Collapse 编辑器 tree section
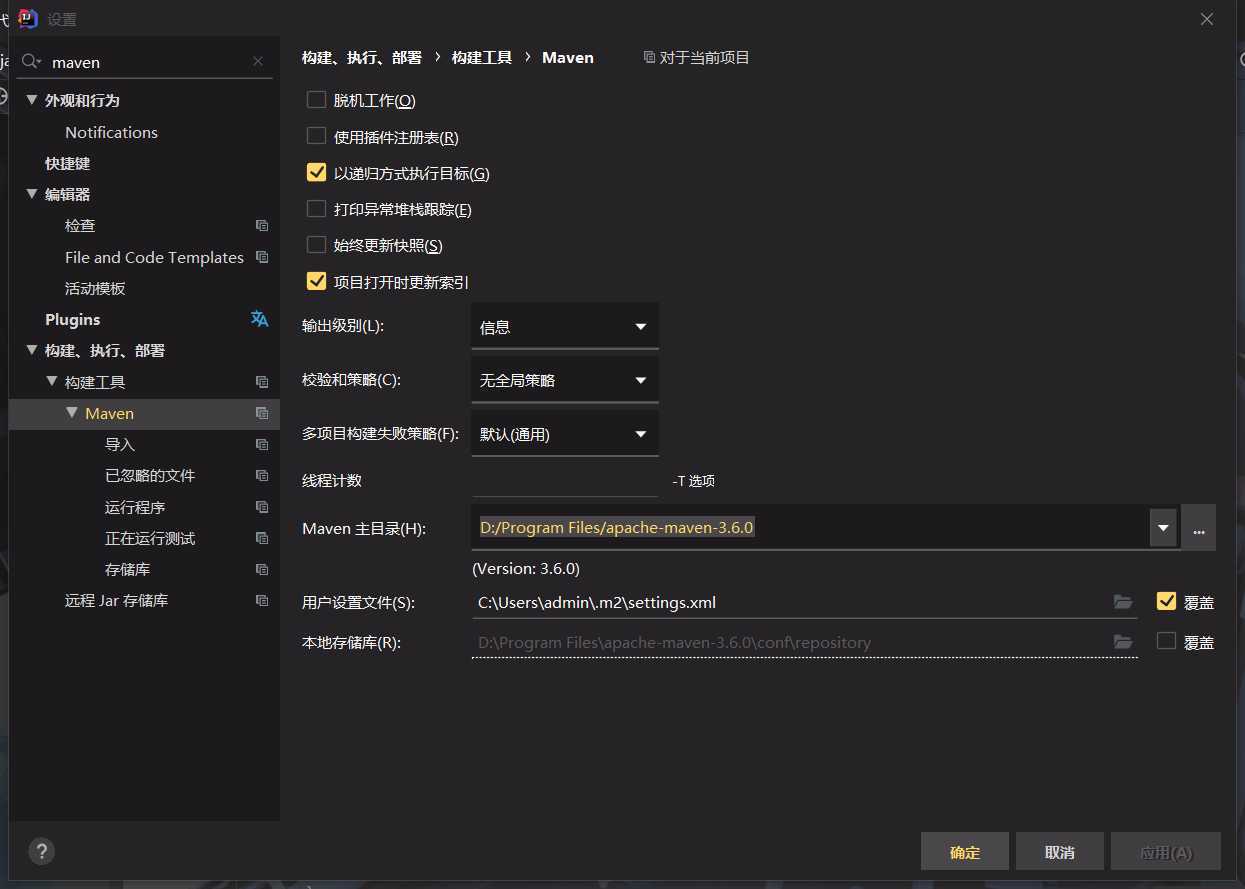Image resolution: width=1245 pixels, height=889 pixels. tap(32, 194)
